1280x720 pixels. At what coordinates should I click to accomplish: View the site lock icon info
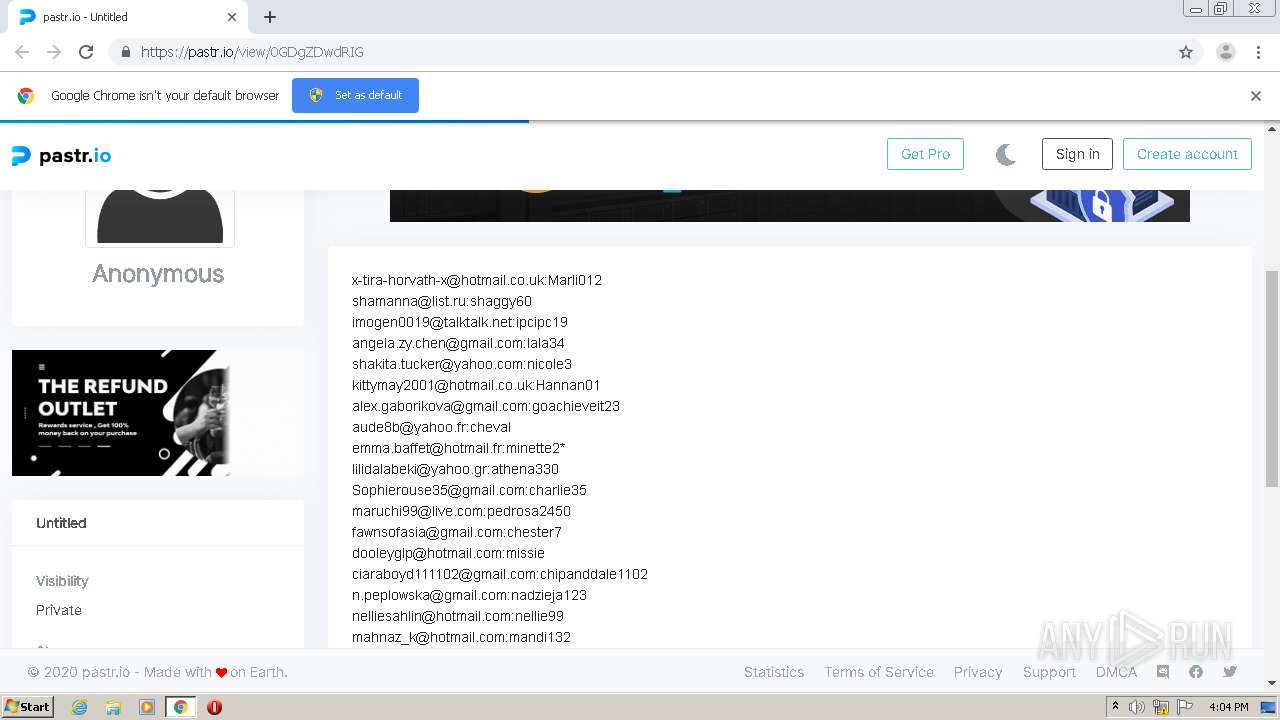[x=125, y=52]
